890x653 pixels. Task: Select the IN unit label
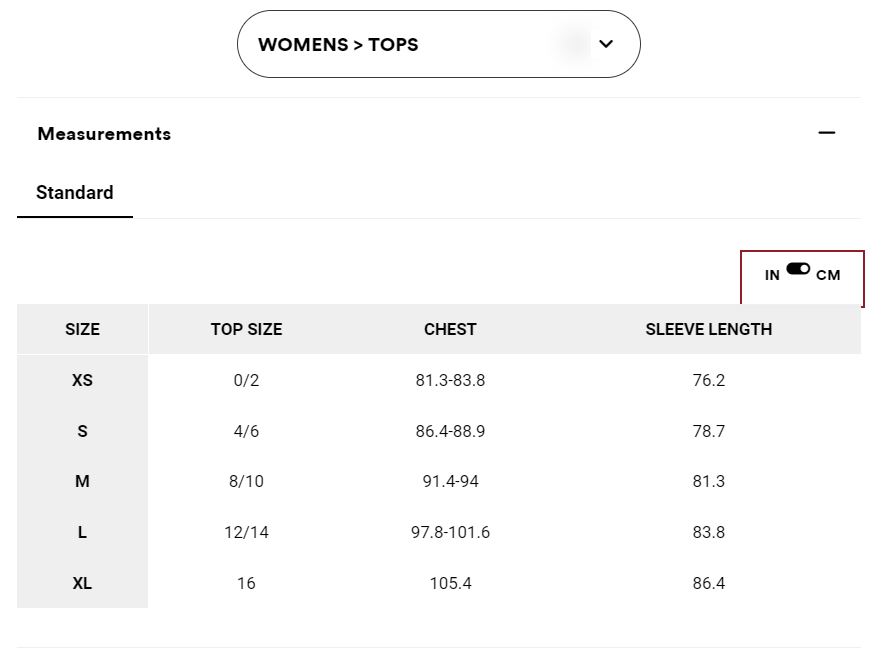pos(772,275)
